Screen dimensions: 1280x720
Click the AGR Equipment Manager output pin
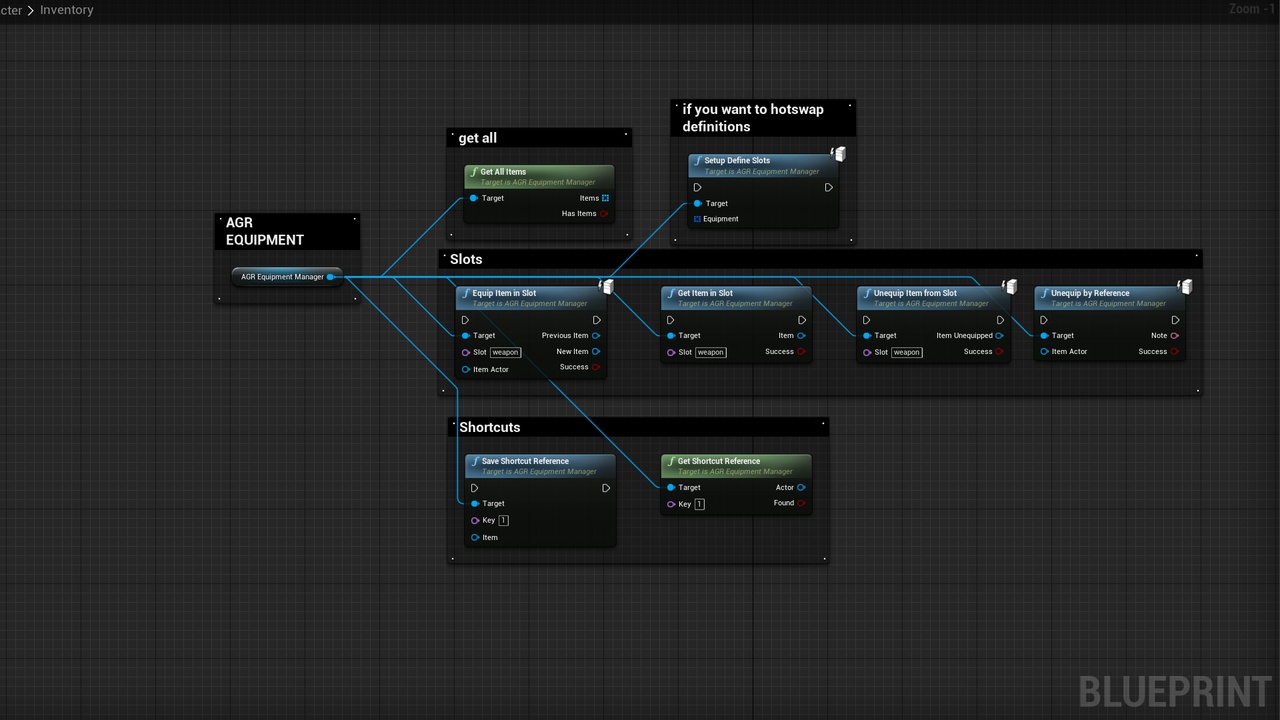330,277
